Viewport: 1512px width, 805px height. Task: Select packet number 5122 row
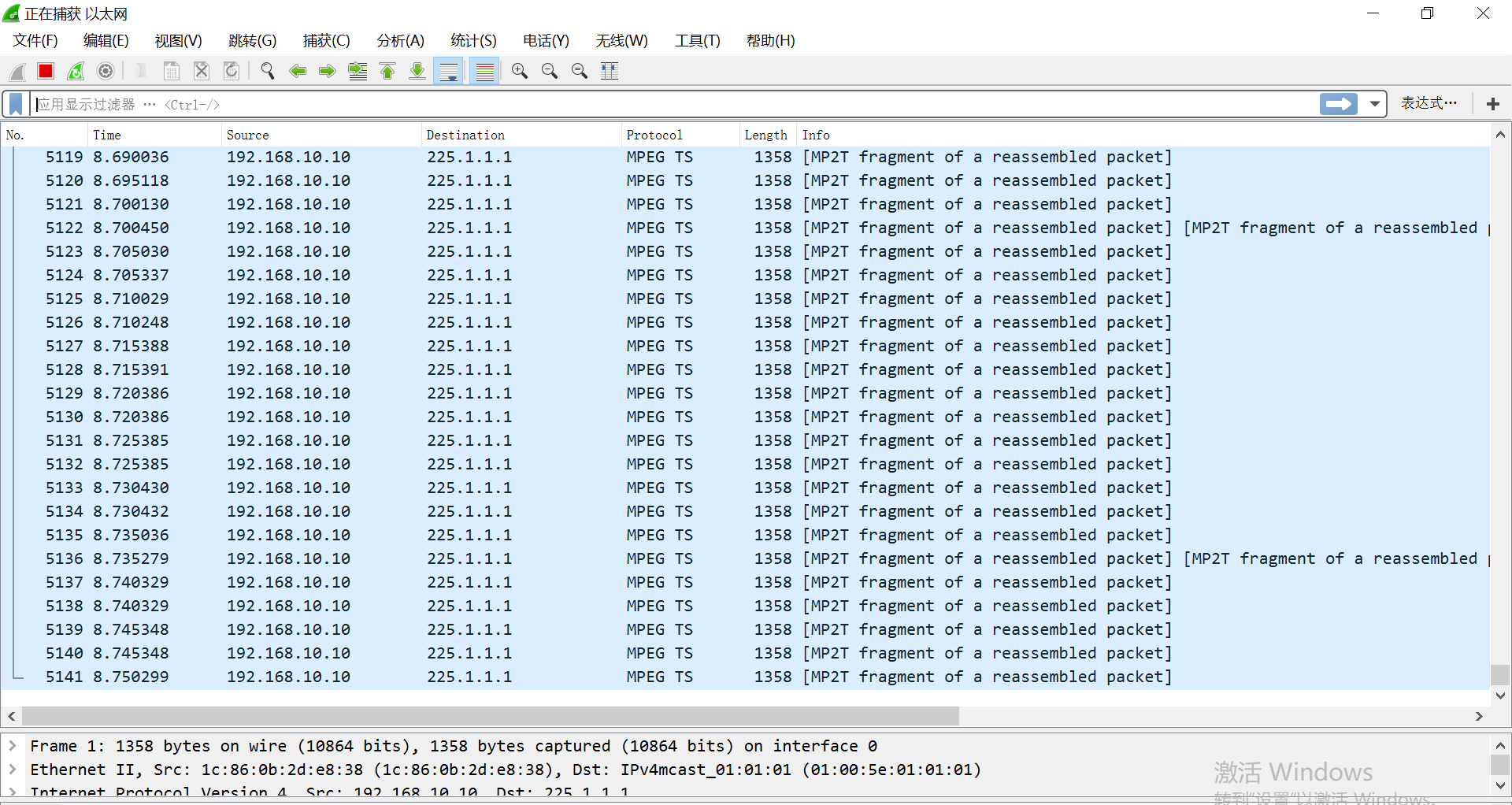746,228
